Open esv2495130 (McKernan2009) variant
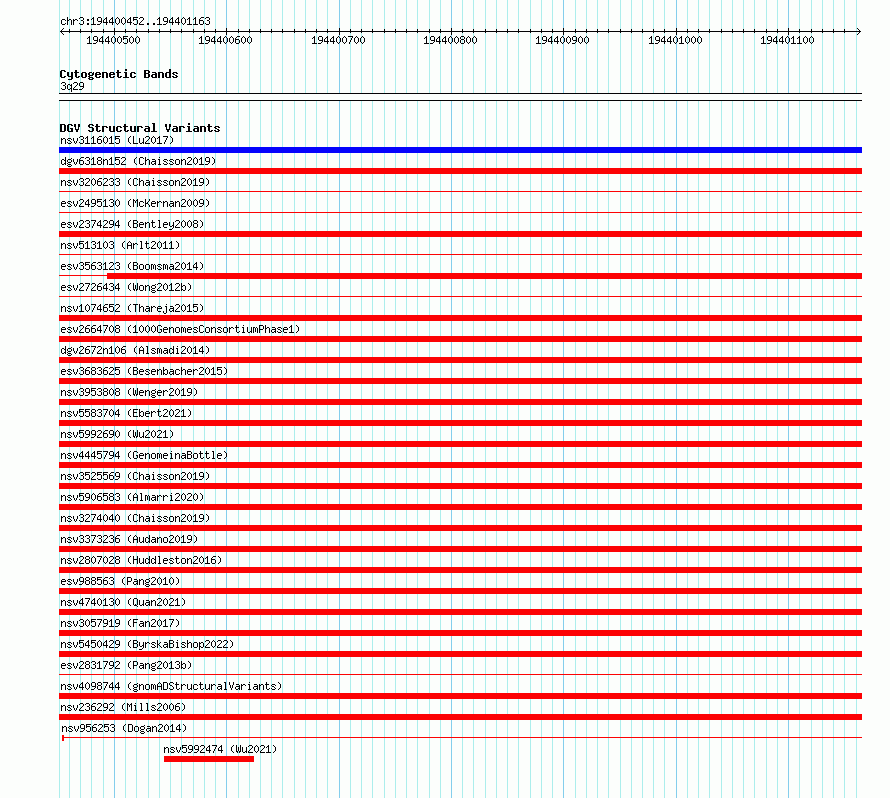 tap(135, 203)
